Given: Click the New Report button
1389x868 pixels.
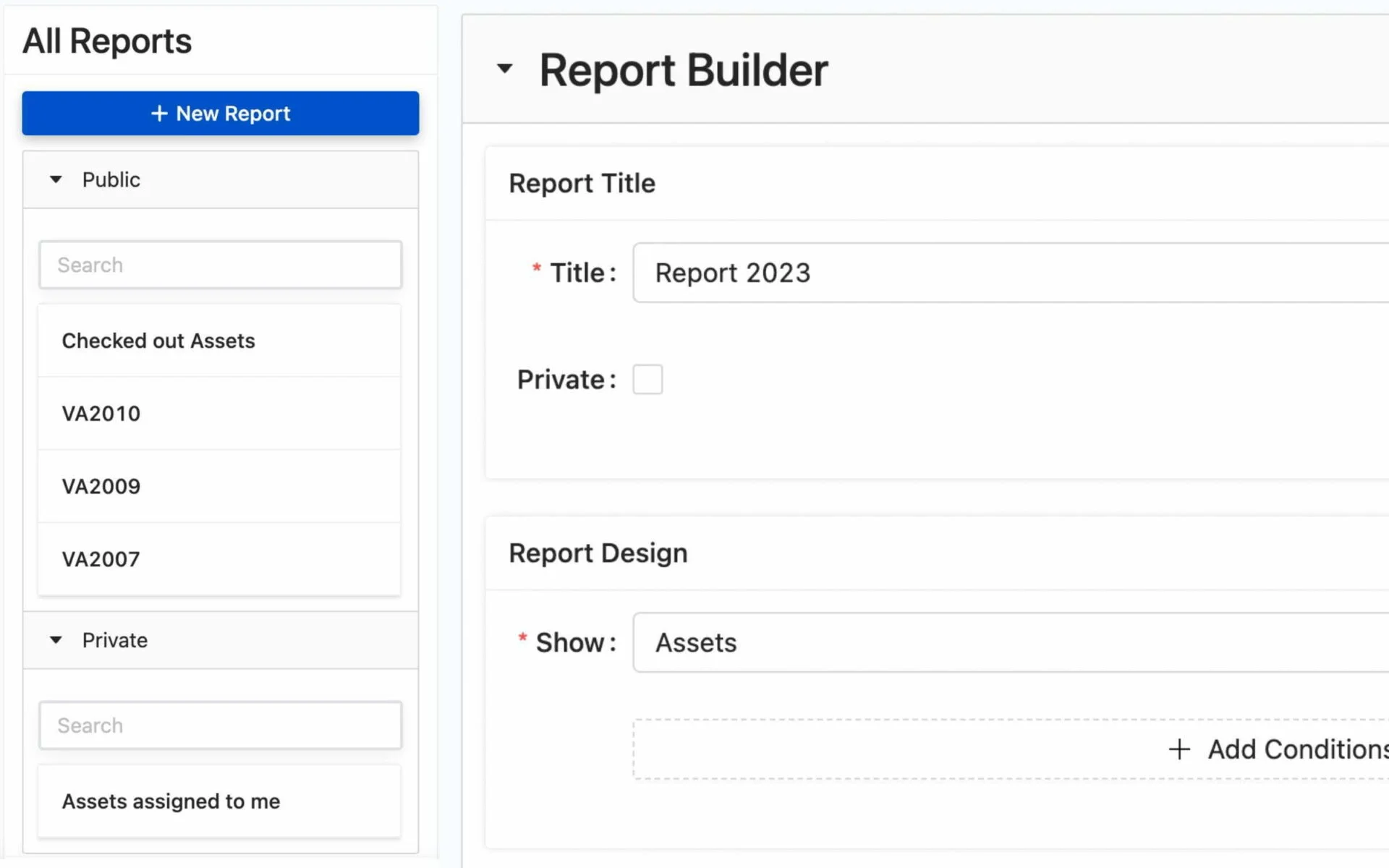Looking at the screenshot, I should tap(220, 114).
